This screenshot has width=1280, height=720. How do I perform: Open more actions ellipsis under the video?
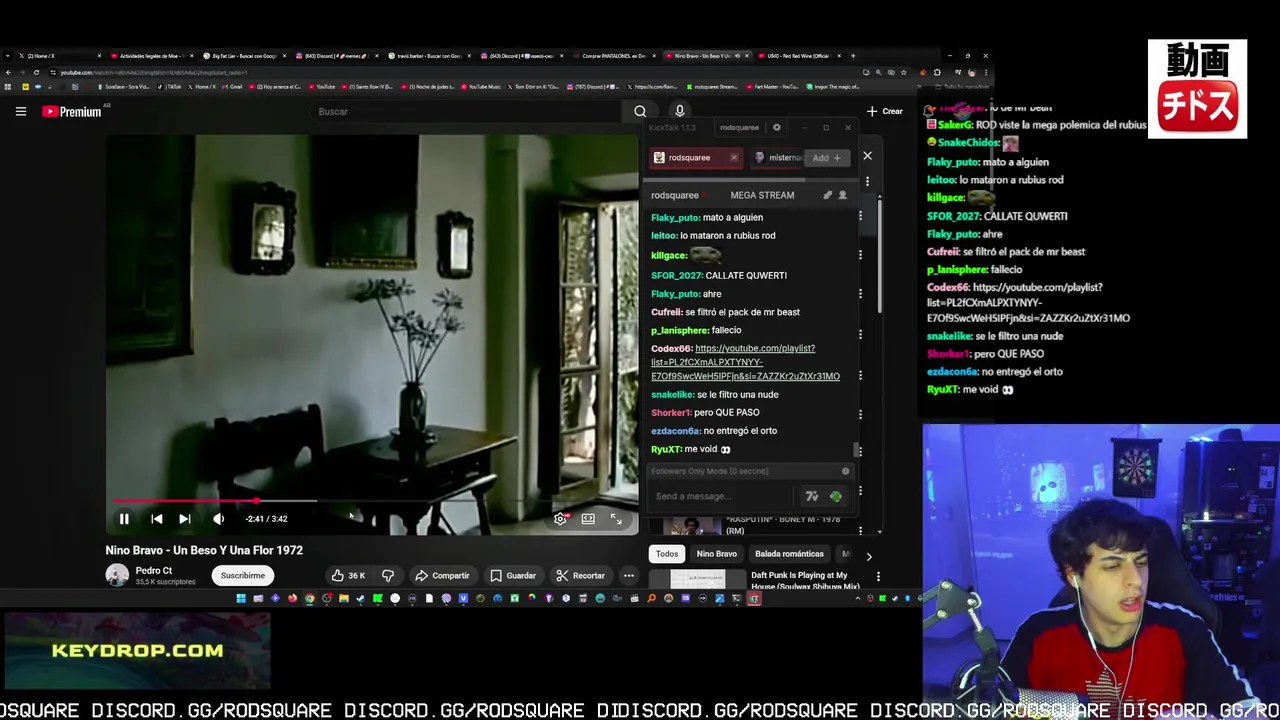click(628, 575)
